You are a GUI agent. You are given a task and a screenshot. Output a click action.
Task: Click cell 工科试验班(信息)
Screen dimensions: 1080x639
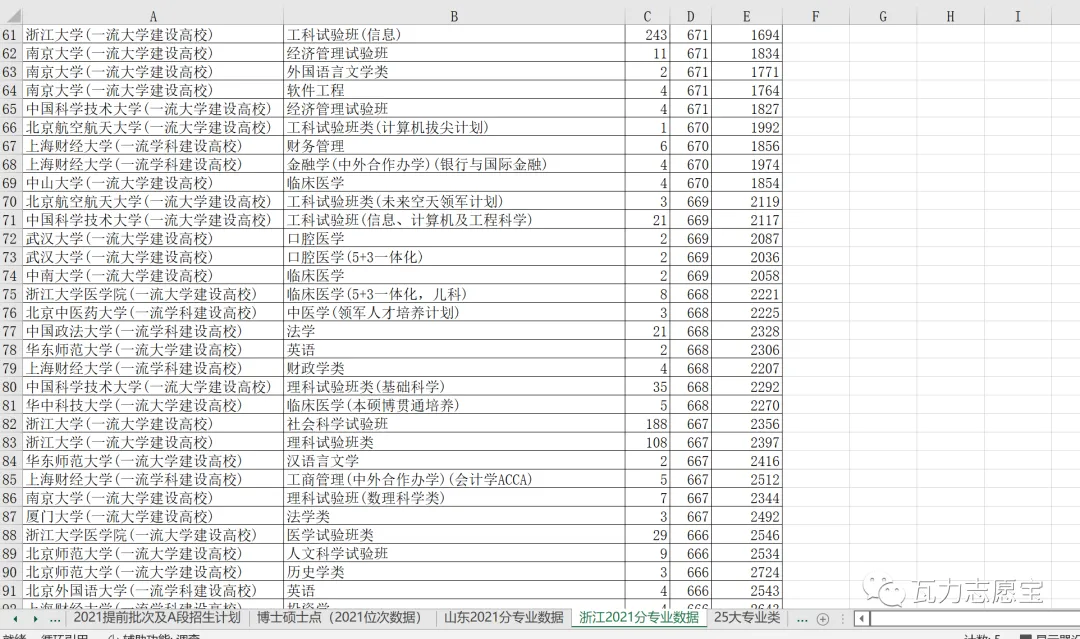(x=454, y=34)
